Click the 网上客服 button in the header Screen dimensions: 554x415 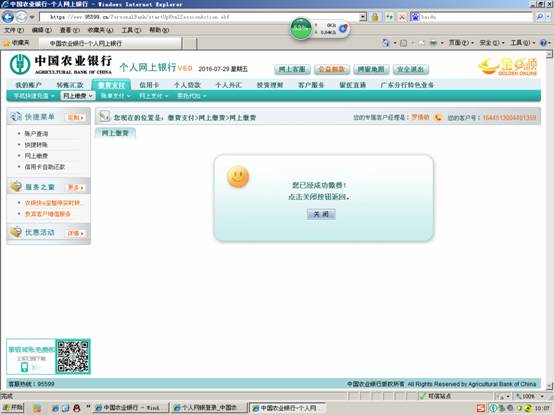[x=292, y=69]
